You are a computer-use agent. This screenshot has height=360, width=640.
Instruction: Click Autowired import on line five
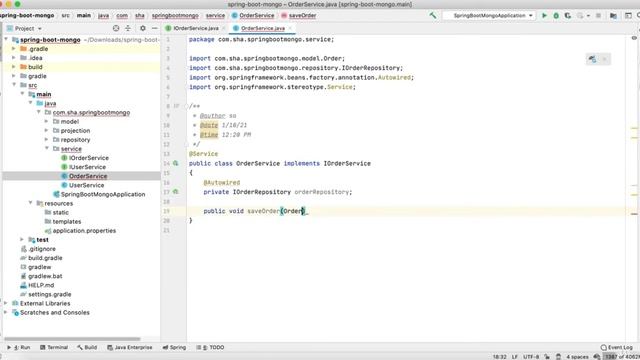click(394, 78)
